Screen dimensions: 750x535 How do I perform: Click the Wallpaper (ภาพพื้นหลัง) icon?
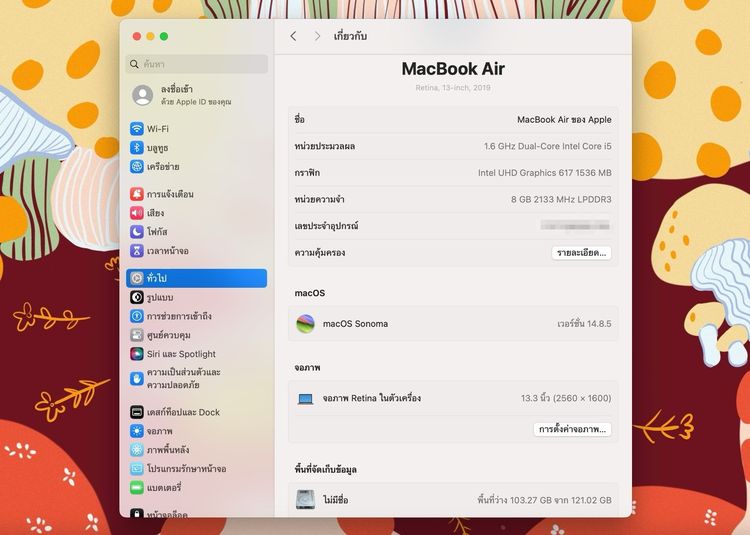pos(137,450)
